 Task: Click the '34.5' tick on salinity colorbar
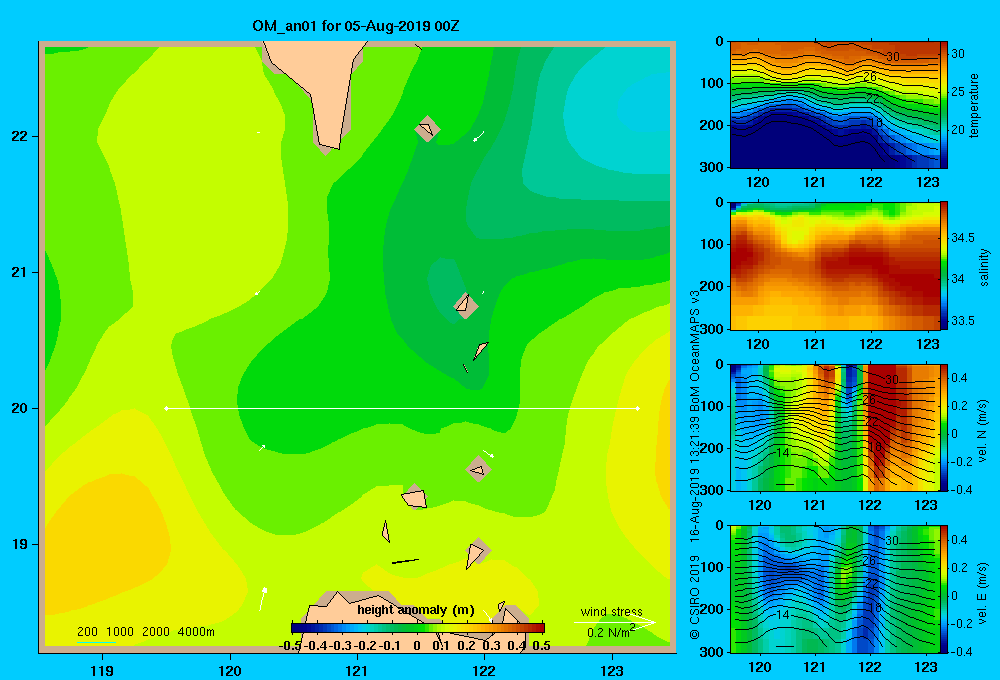click(x=962, y=237)
